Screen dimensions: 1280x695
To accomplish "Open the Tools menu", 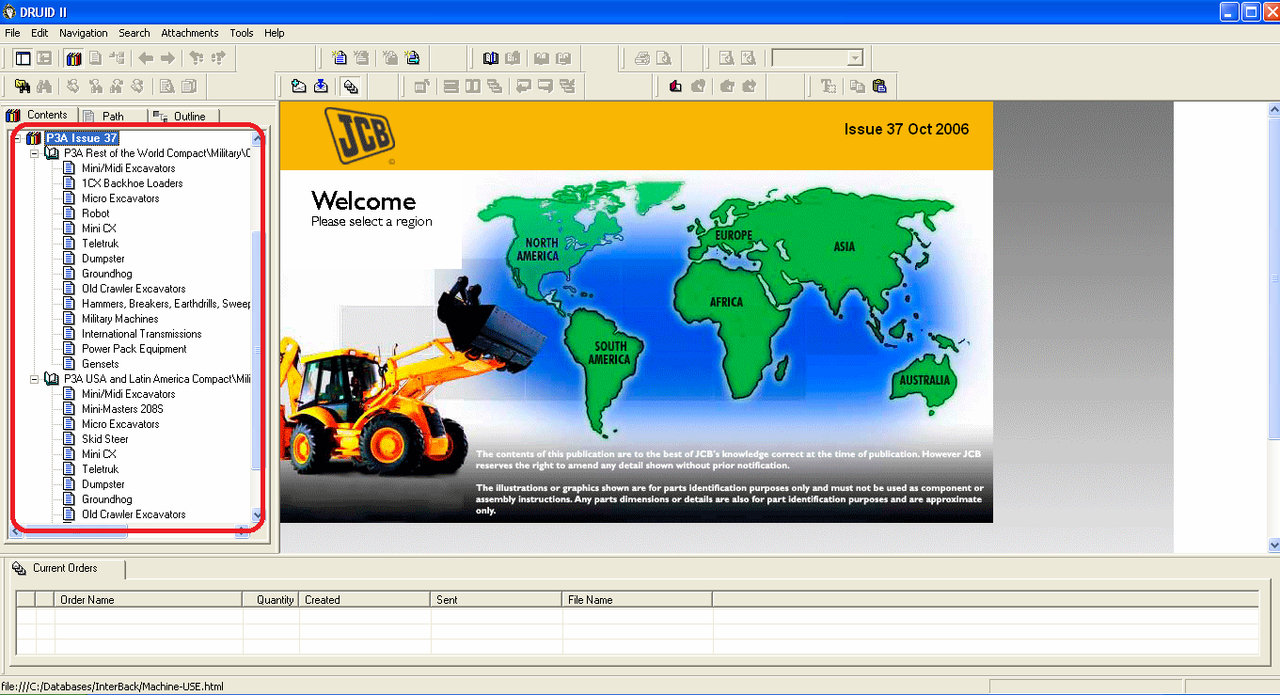I will 241,33.
